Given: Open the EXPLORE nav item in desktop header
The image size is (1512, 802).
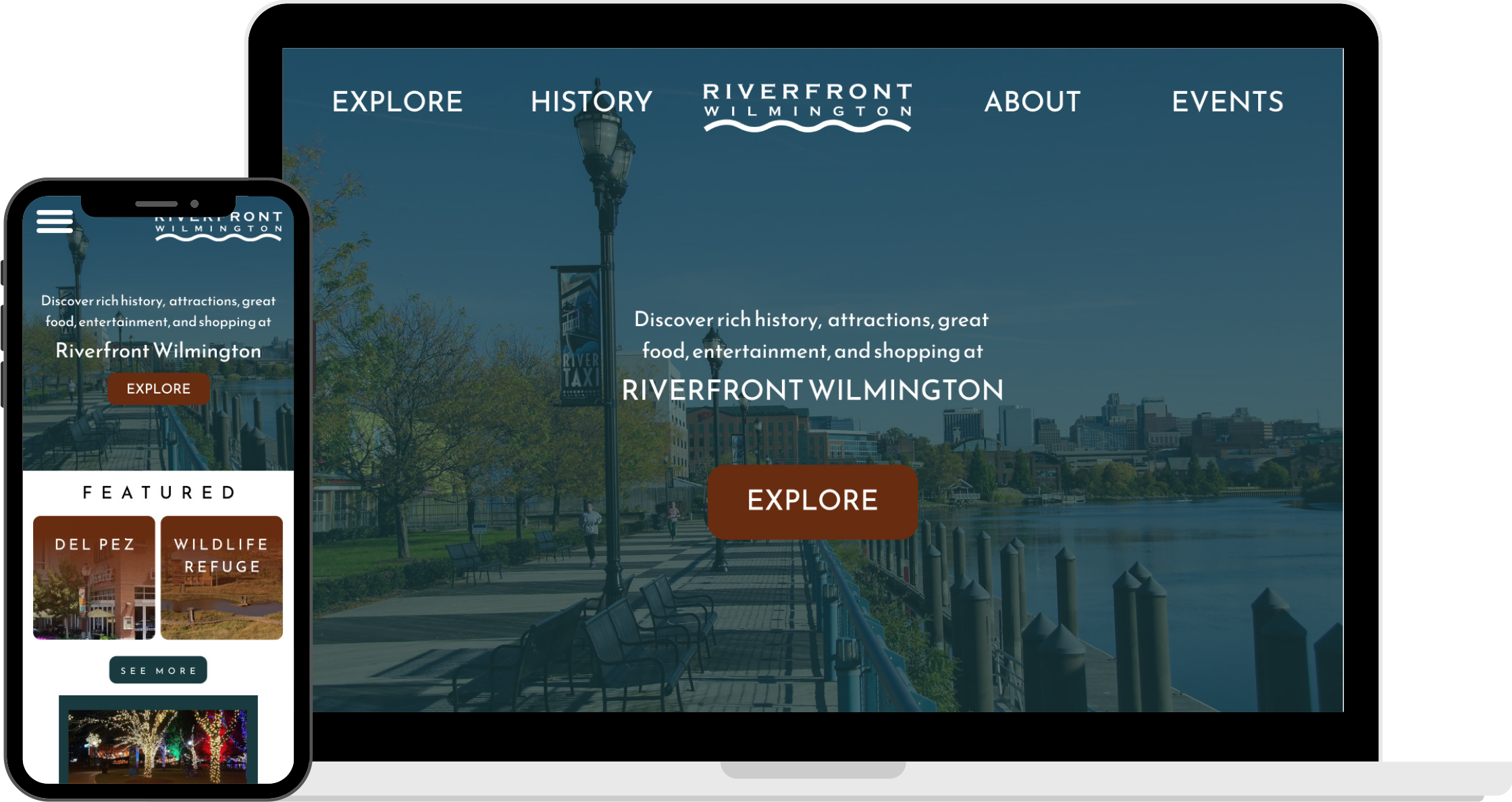Looking at the screenshot, I should [397, 102].
